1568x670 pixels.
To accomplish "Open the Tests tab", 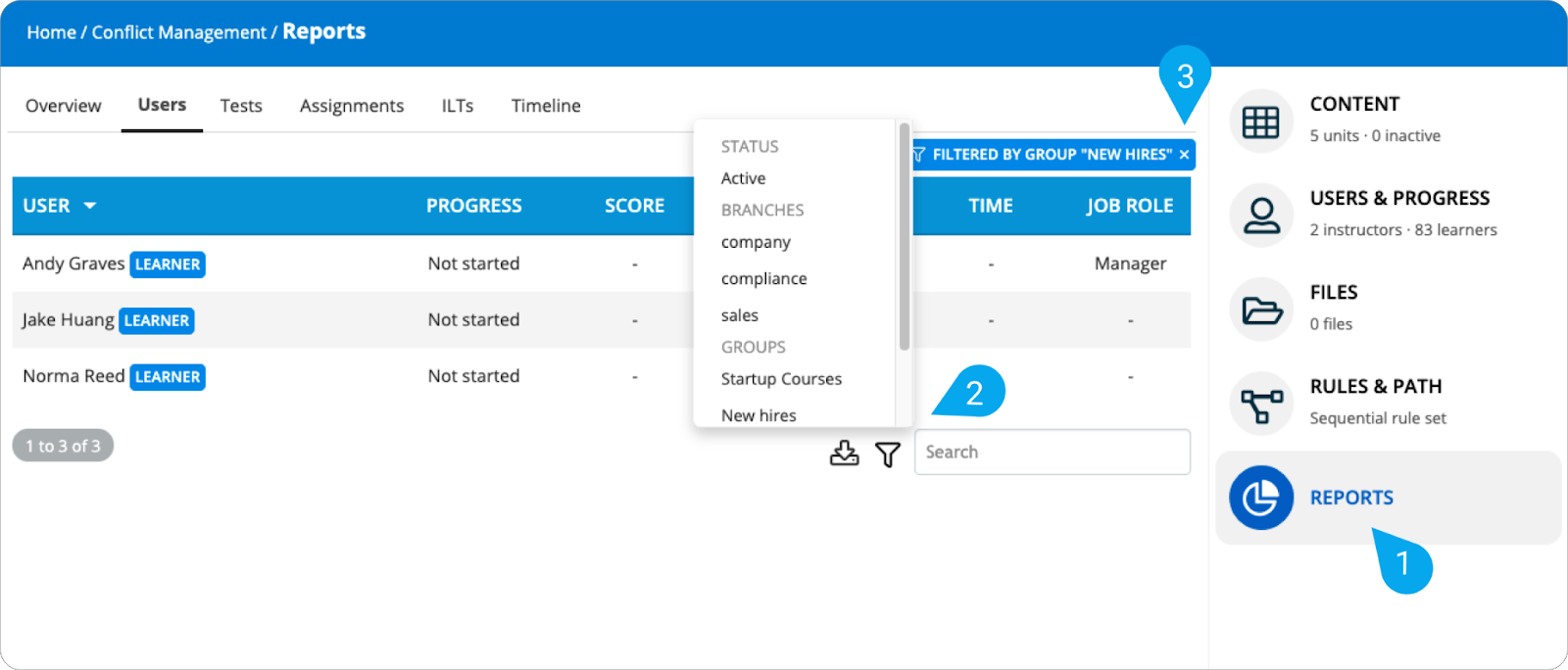I will tap(241, 106).
